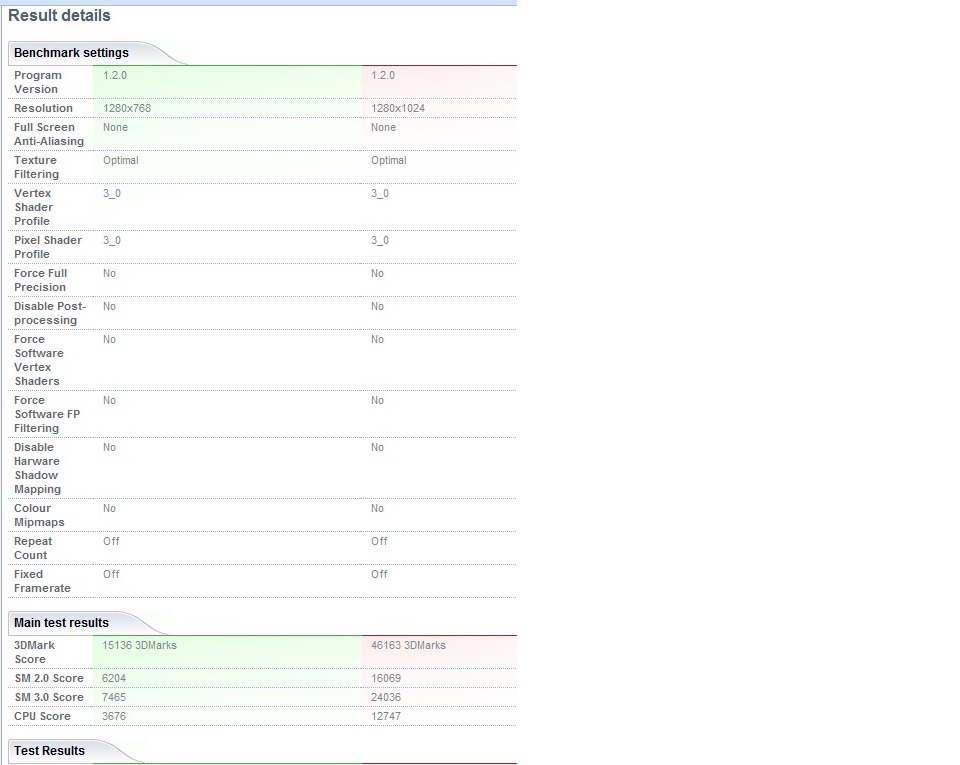Click the green-column Texture Filtering Optimal value

click(121, 160)
